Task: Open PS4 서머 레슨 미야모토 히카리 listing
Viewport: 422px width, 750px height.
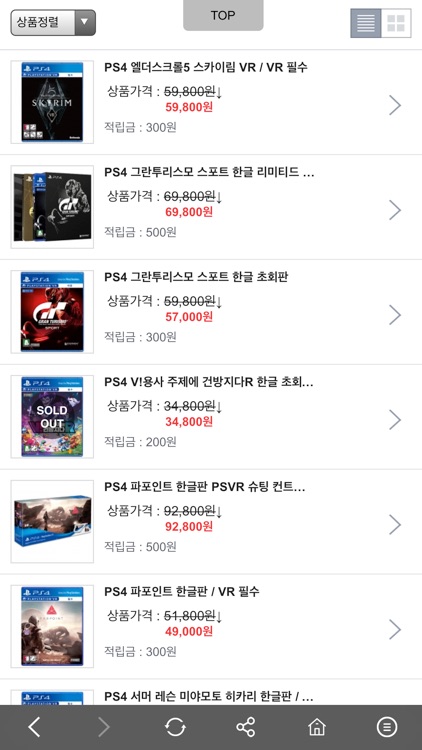Action: tap(209, 696)
